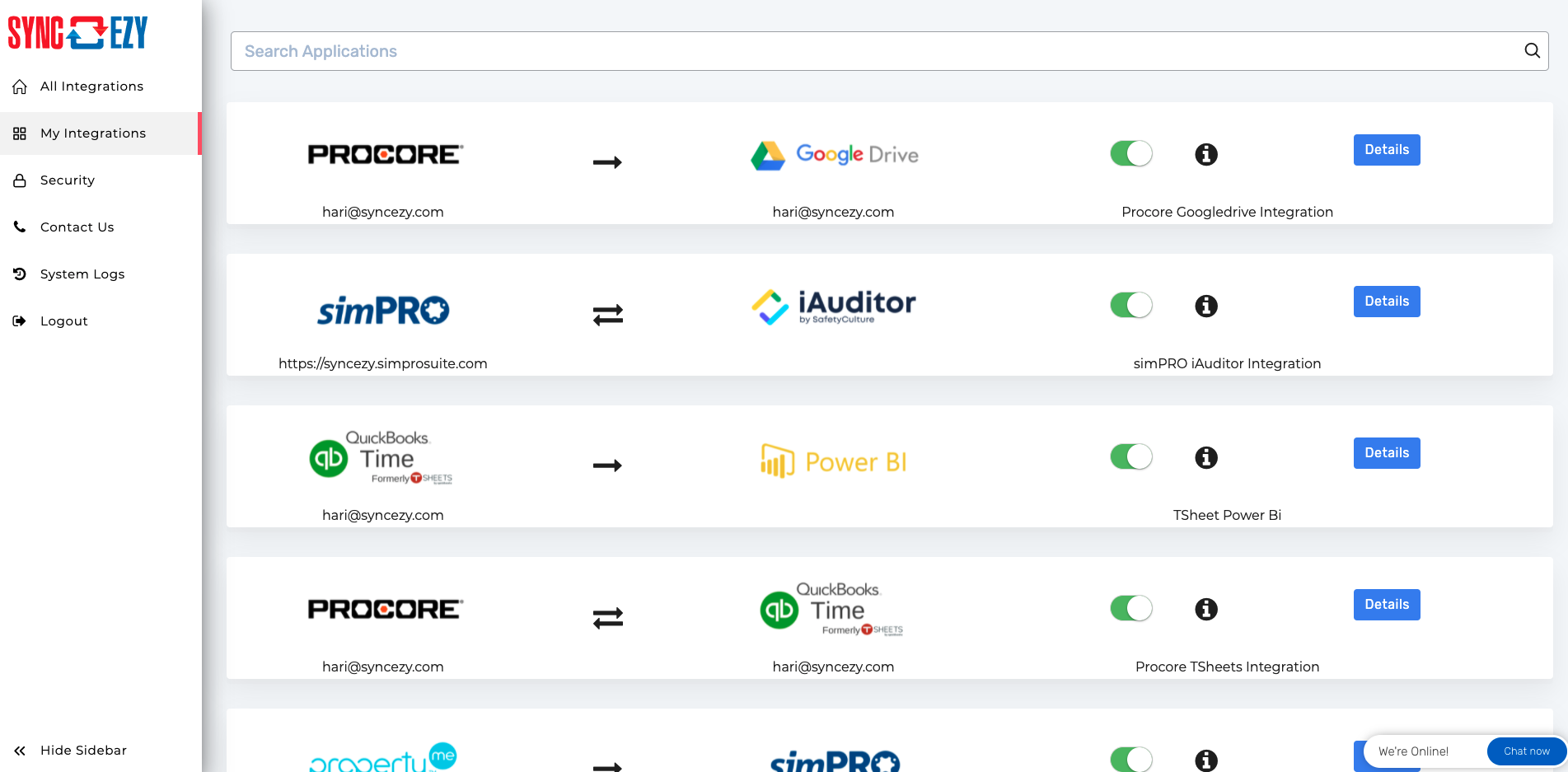Image resolution: width=1568 pixels, height=772 pixels.
Task: Toggle off the TSheet Power Bi integration
Action: pyautogui.click(x=1130, y=456)
